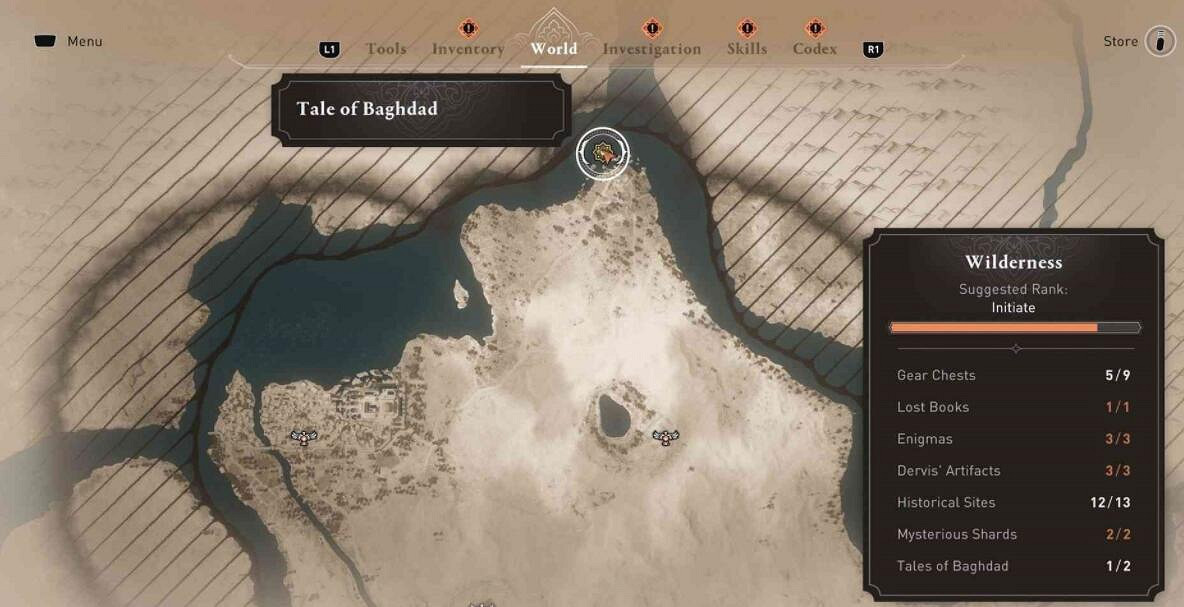
Task: Click the R1 next tab button
Action: click(x=873, y=50)
